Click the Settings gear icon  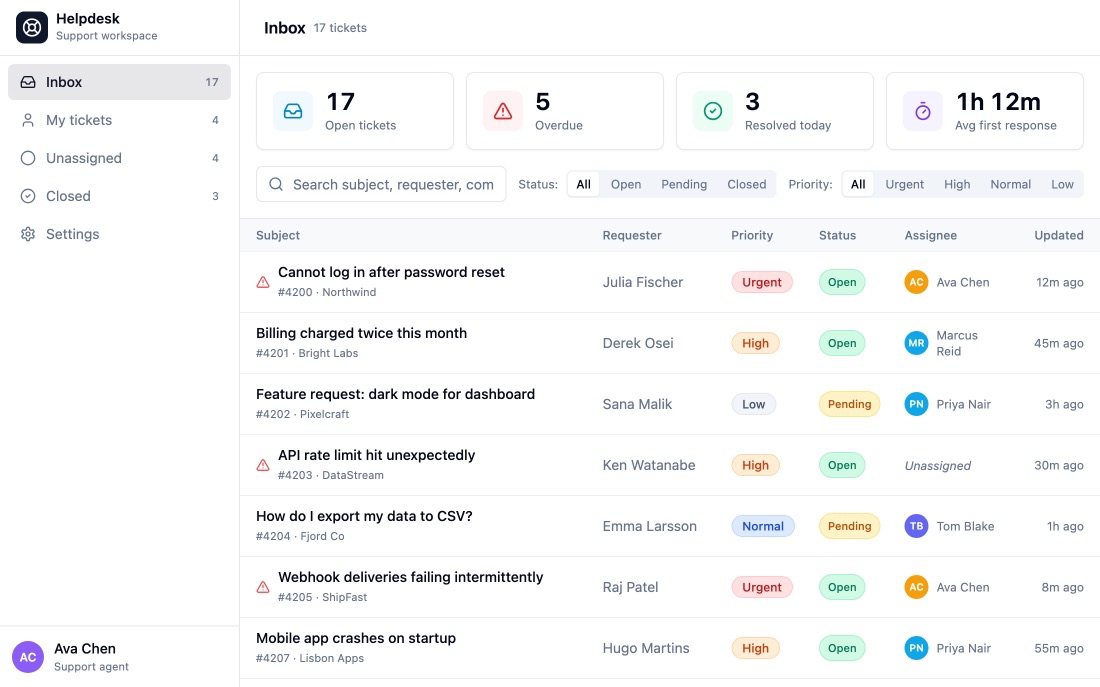click(28, 234)
